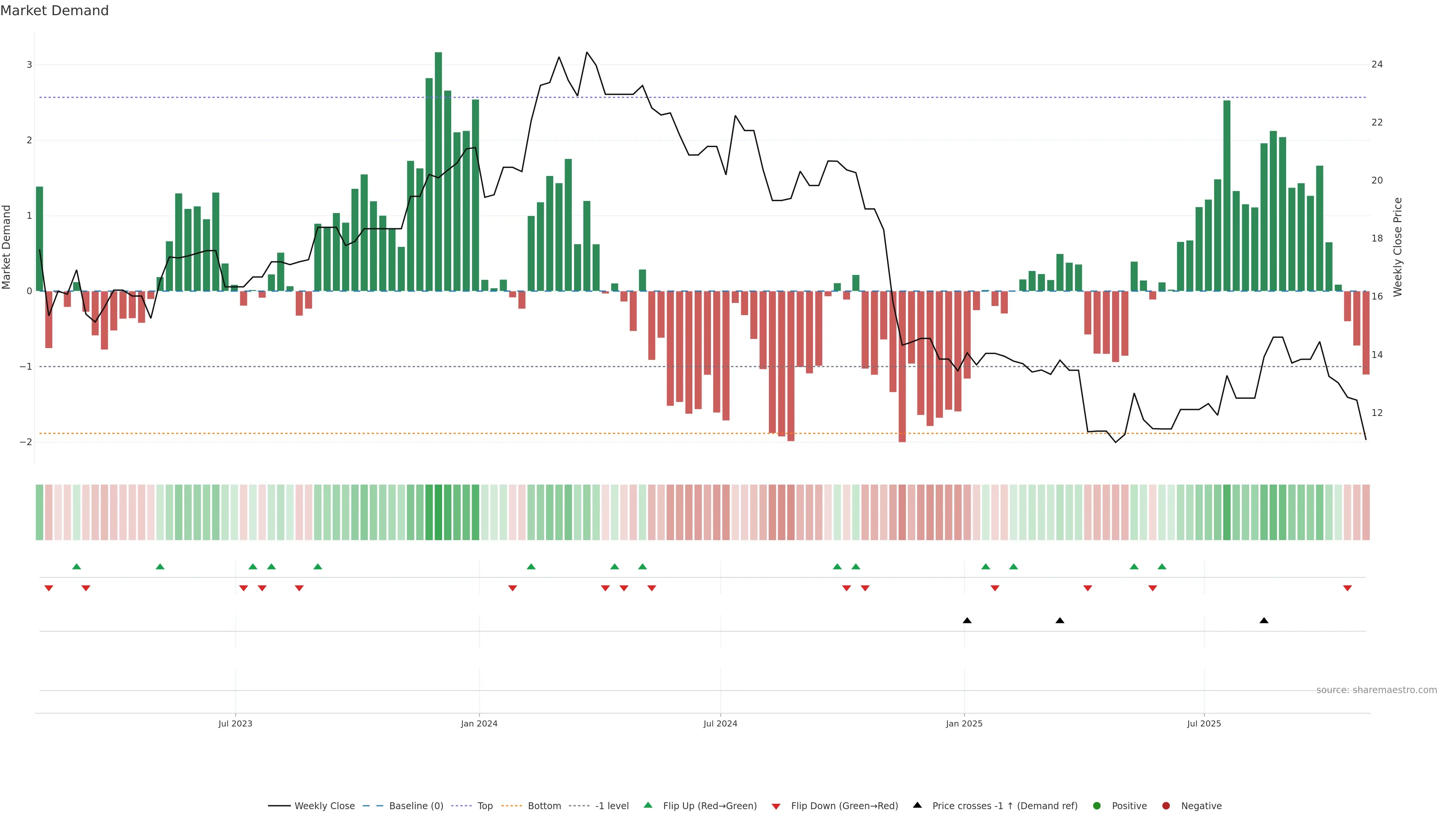The height and width of the screenshot is (819, 1456).
Task: Click the Jul 2025 x-axis label
Action: (1204, 723)
